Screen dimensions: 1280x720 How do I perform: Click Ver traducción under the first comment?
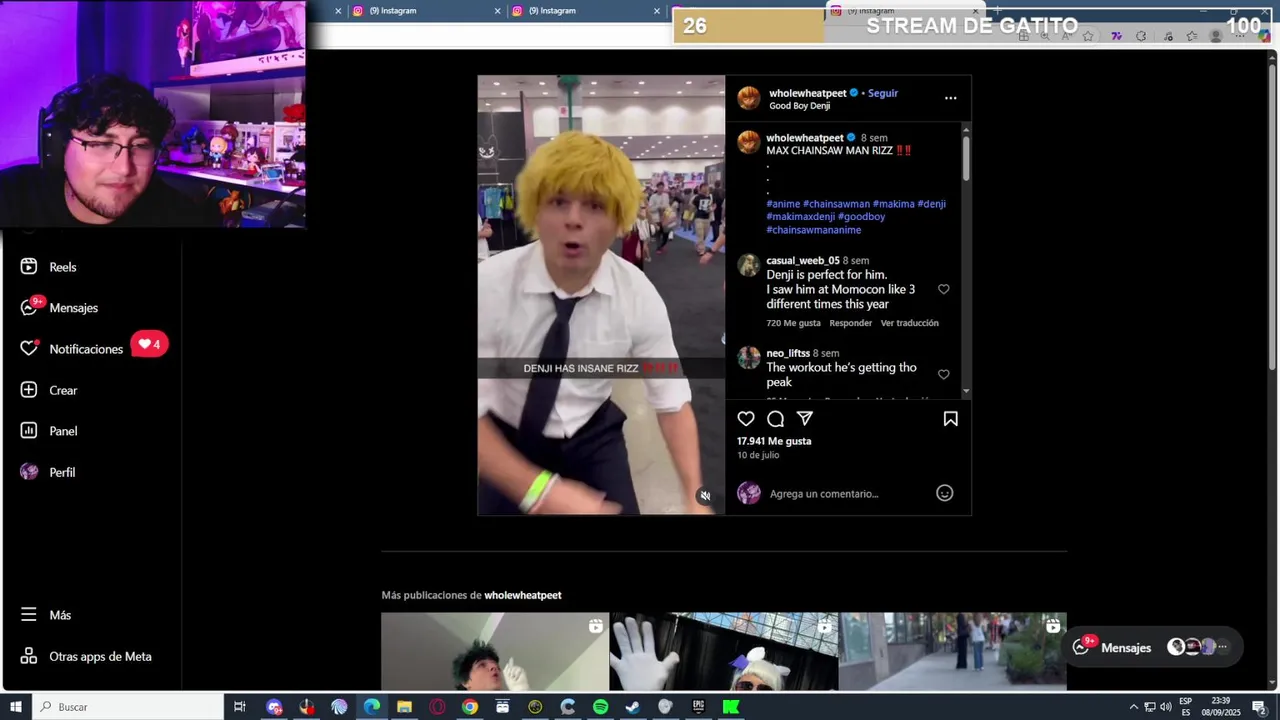point(909,323)
